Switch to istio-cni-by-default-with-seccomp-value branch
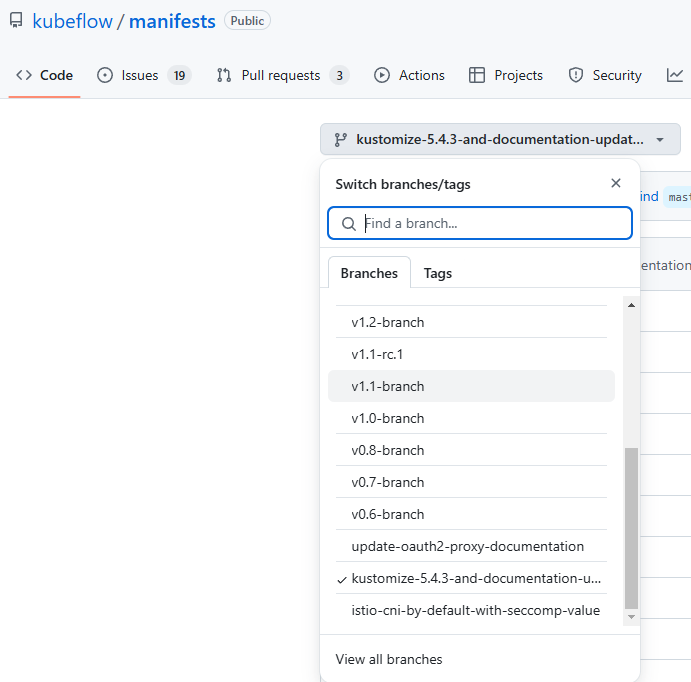Image resolution: width=691 pixels, height=682 pixels. click(x=472, y=610)
